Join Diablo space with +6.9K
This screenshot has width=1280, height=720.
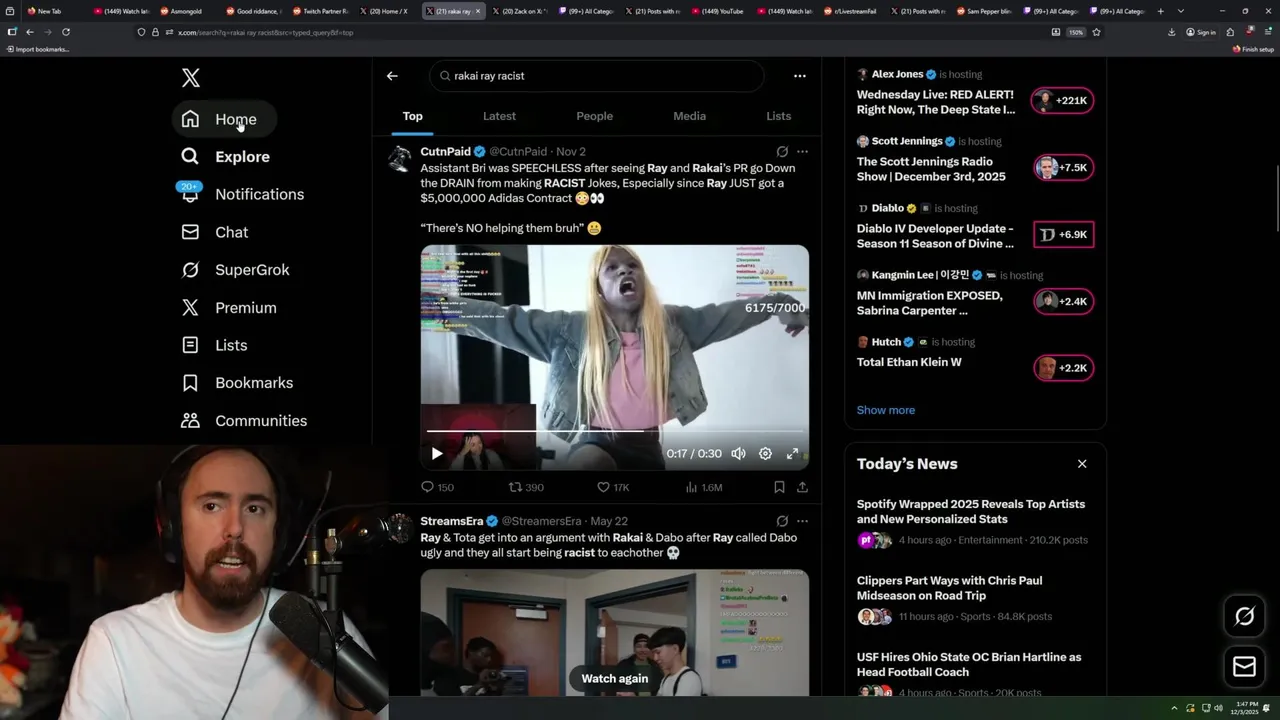point(1063,235)
